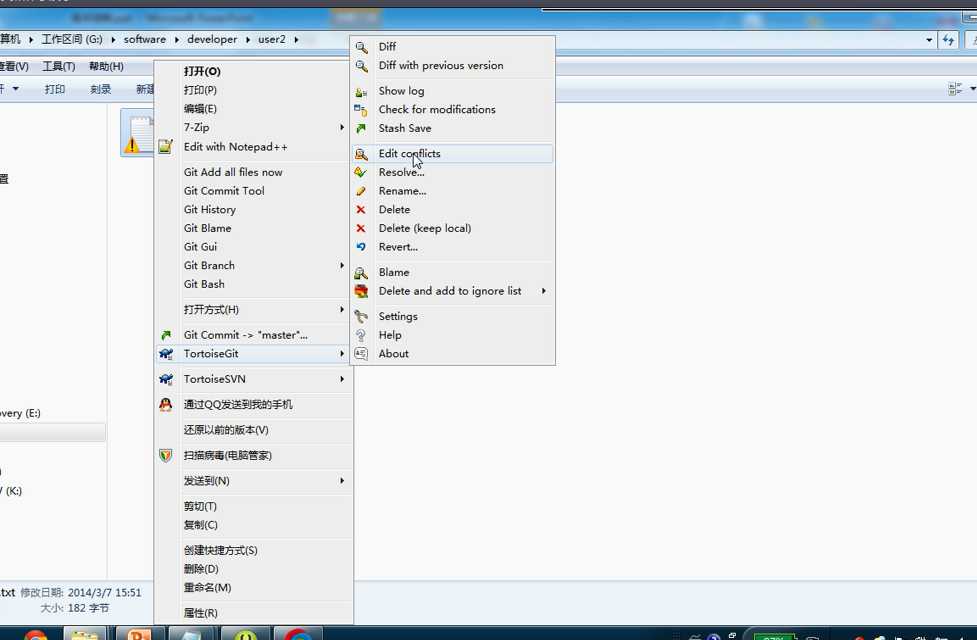977x640 pixels.
Task: Choose 打印(P) in context menu
Action: point(200,90)
